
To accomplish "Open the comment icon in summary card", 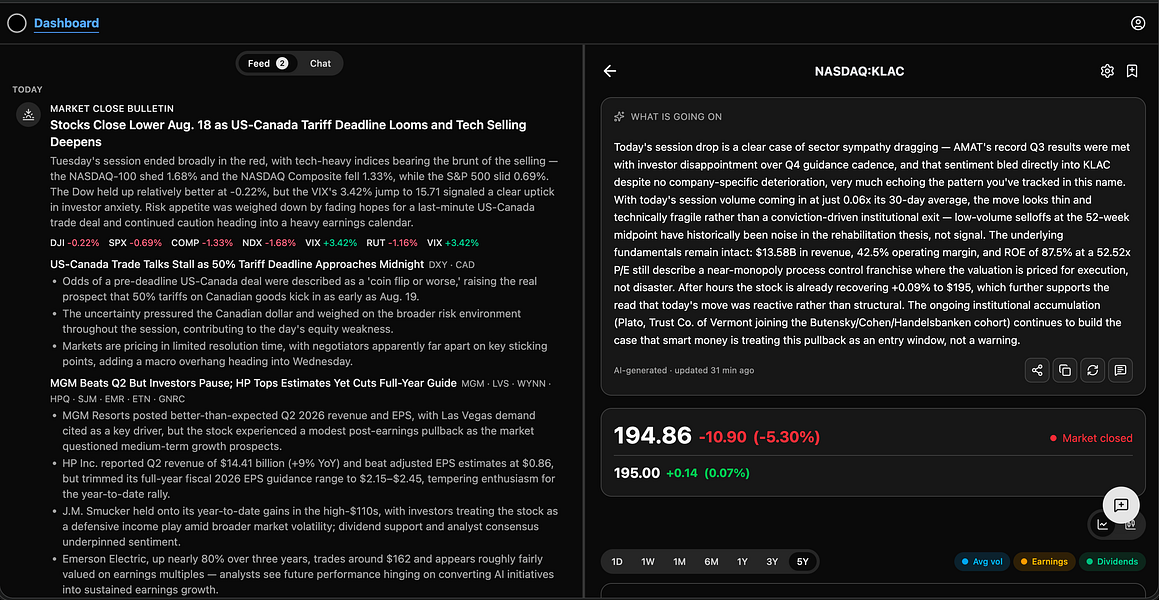I will point(1120,370).
